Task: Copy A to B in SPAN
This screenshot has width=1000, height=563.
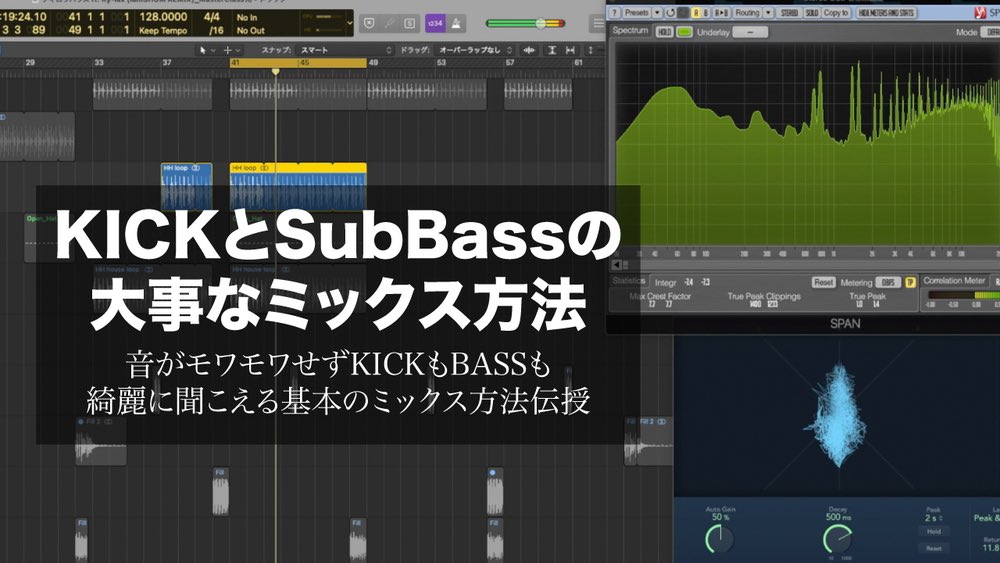Action: click(722, 12)
